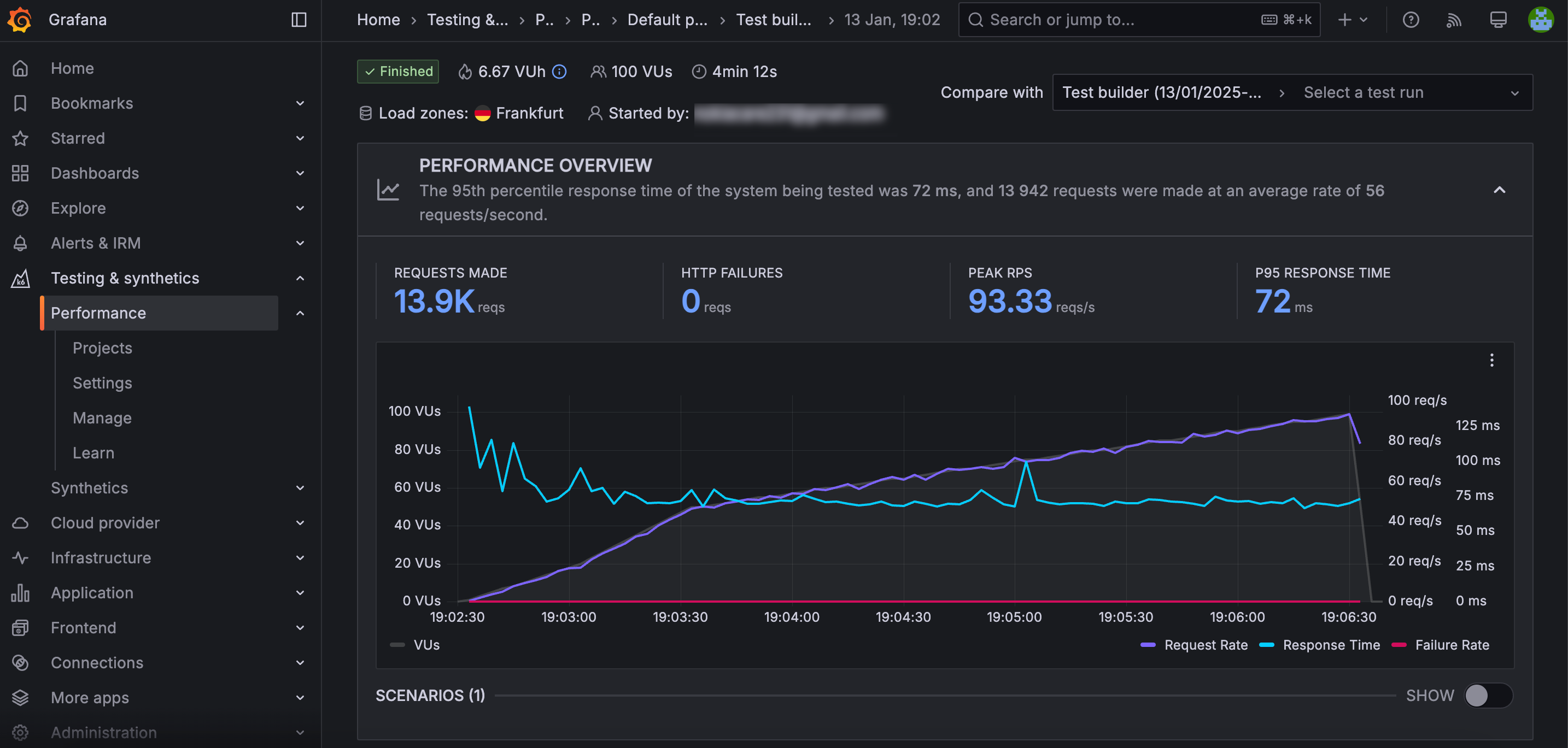Screen dimensions: 1568x748
Task: Focus the Search or jump to field
Action: 1139,20
